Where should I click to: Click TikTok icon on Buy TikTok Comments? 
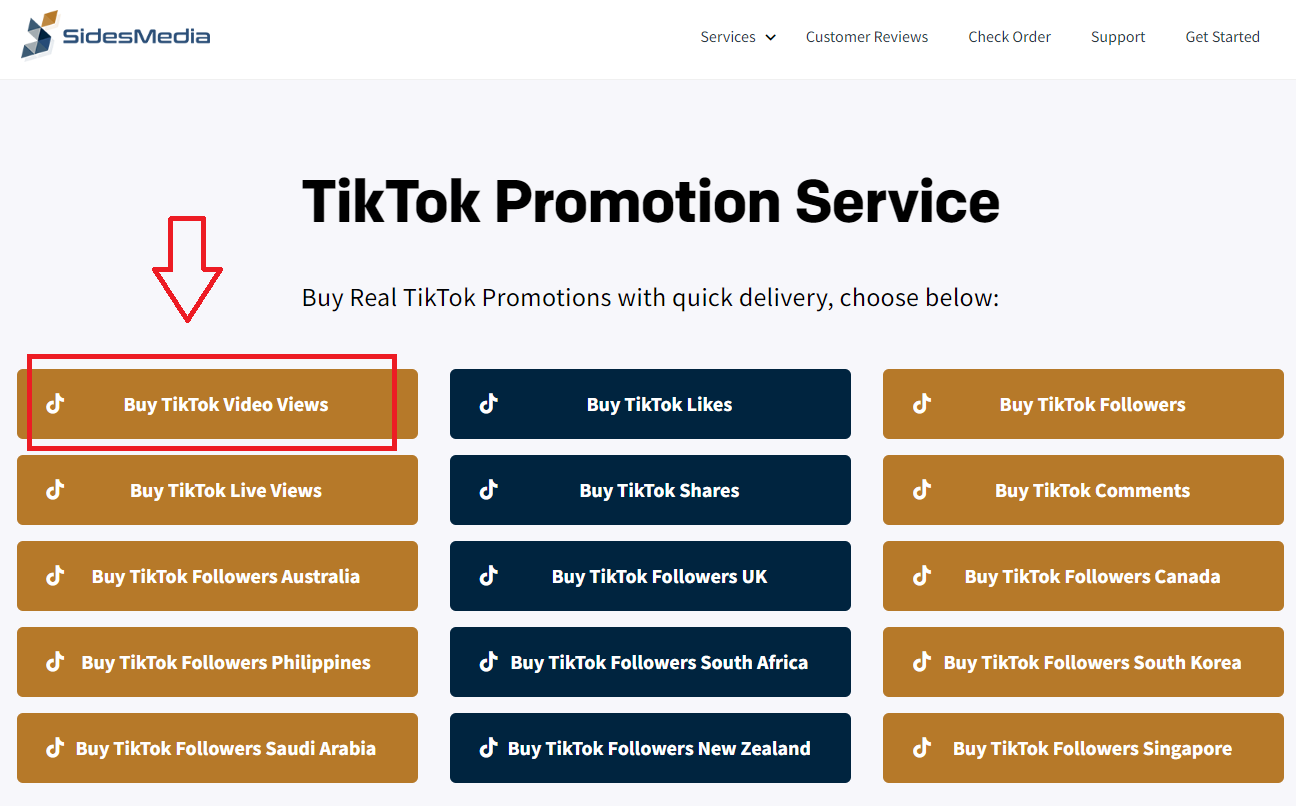[x=922, y=490]
